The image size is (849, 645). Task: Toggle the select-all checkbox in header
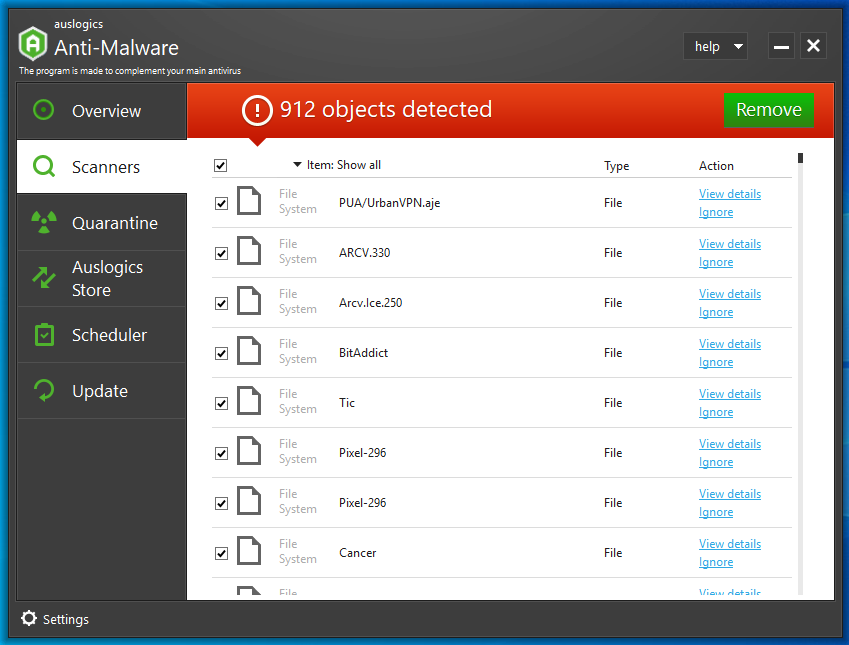tap(221, 165)
